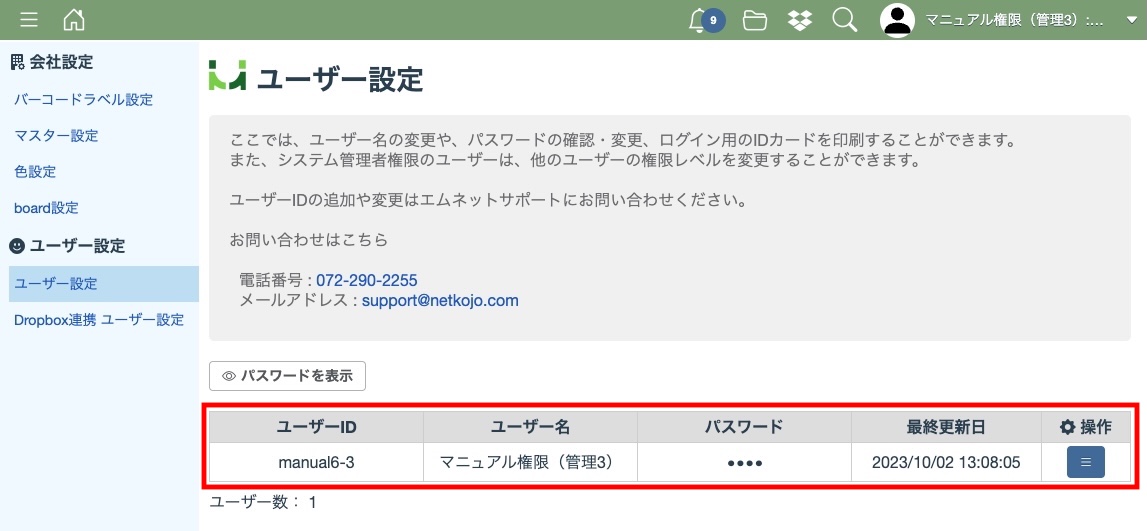Call the phone number 072-290-2255 link
1147x531 pixels.
[367, 280]
